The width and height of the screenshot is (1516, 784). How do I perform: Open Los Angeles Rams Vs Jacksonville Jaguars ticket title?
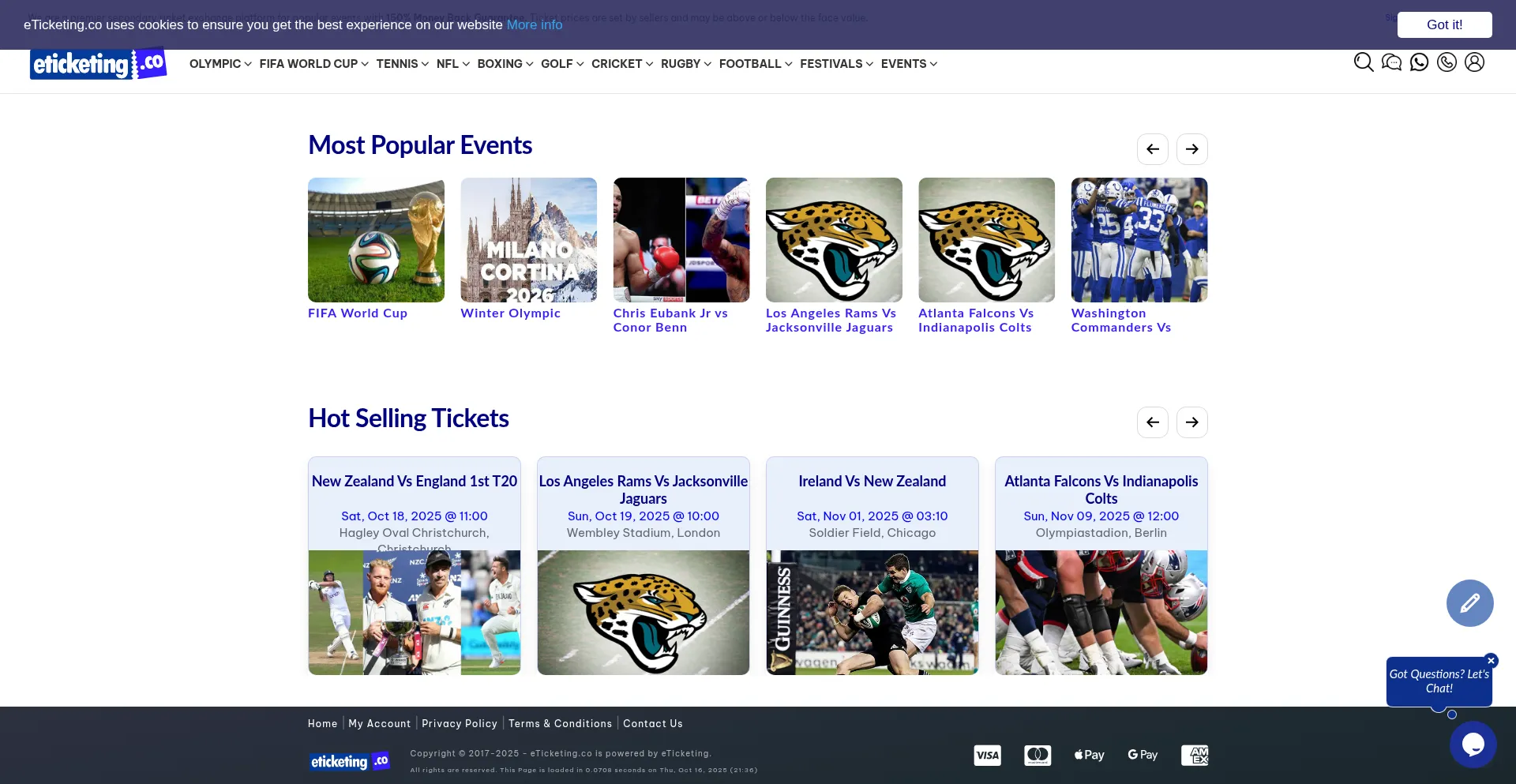[644, 490]
